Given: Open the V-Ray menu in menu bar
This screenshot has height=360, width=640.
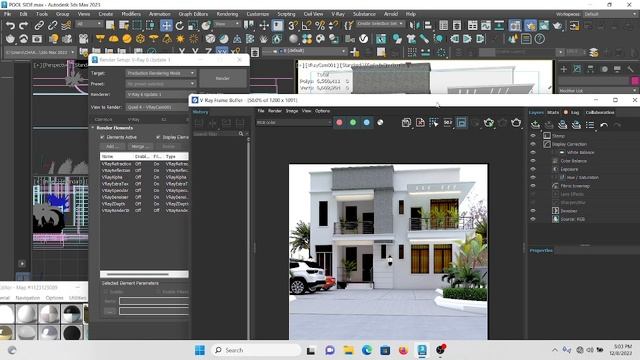Looking at the screenshot, I should (x=338, y=14).
